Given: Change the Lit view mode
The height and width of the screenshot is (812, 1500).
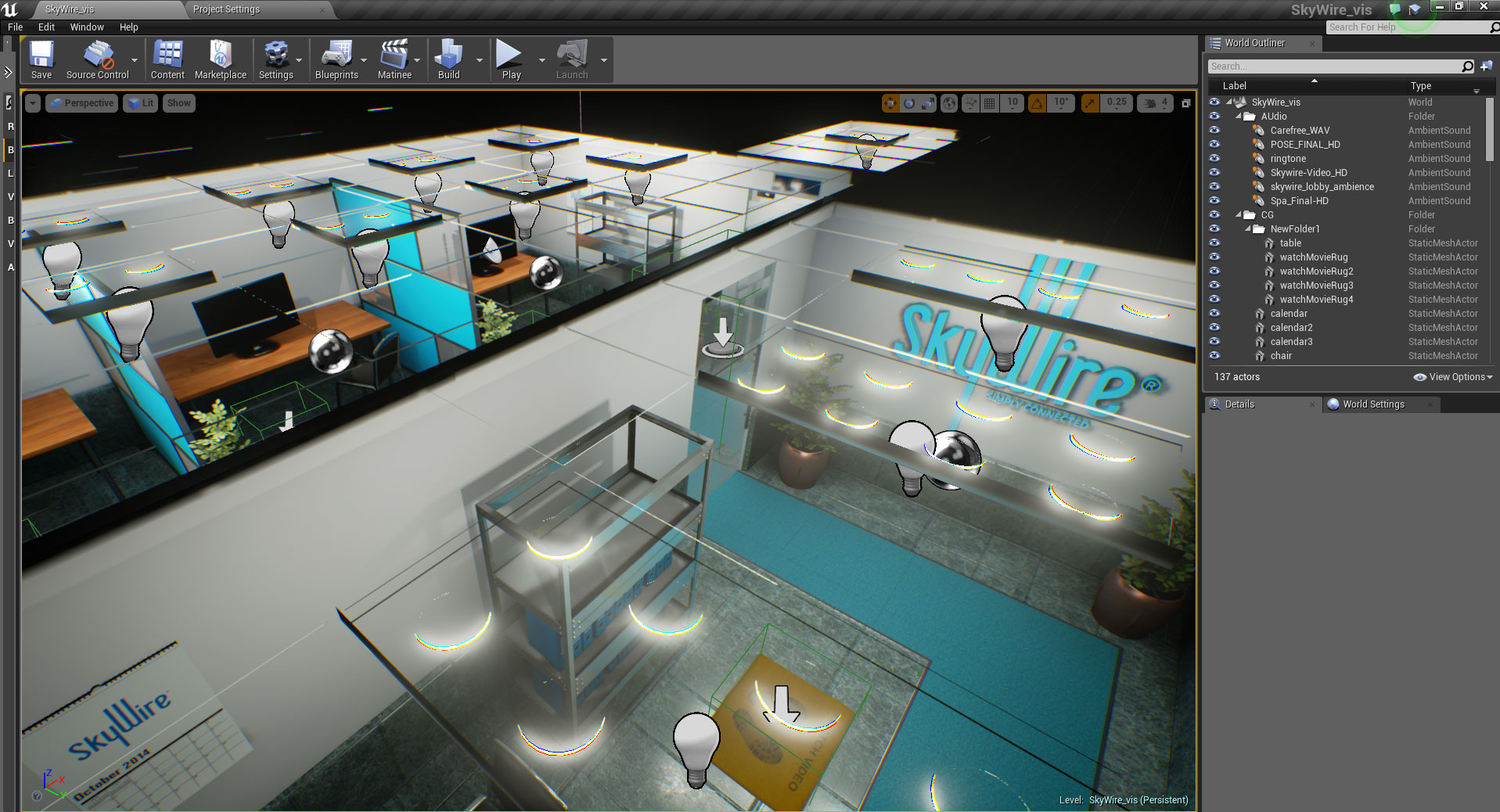Looking at the screenshot, I should click(x=141, y=103).
